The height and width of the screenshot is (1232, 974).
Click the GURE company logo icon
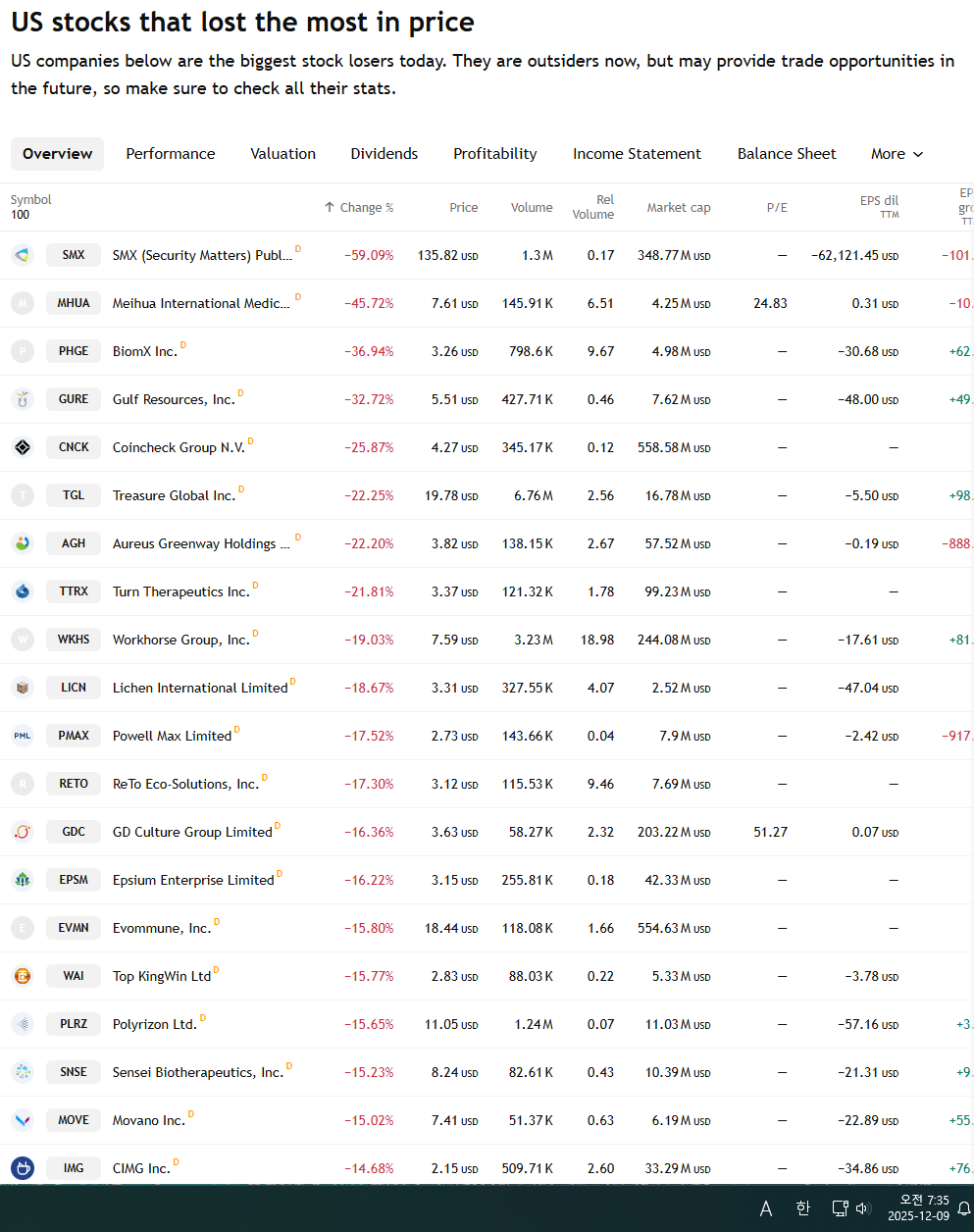coord(23,399)
